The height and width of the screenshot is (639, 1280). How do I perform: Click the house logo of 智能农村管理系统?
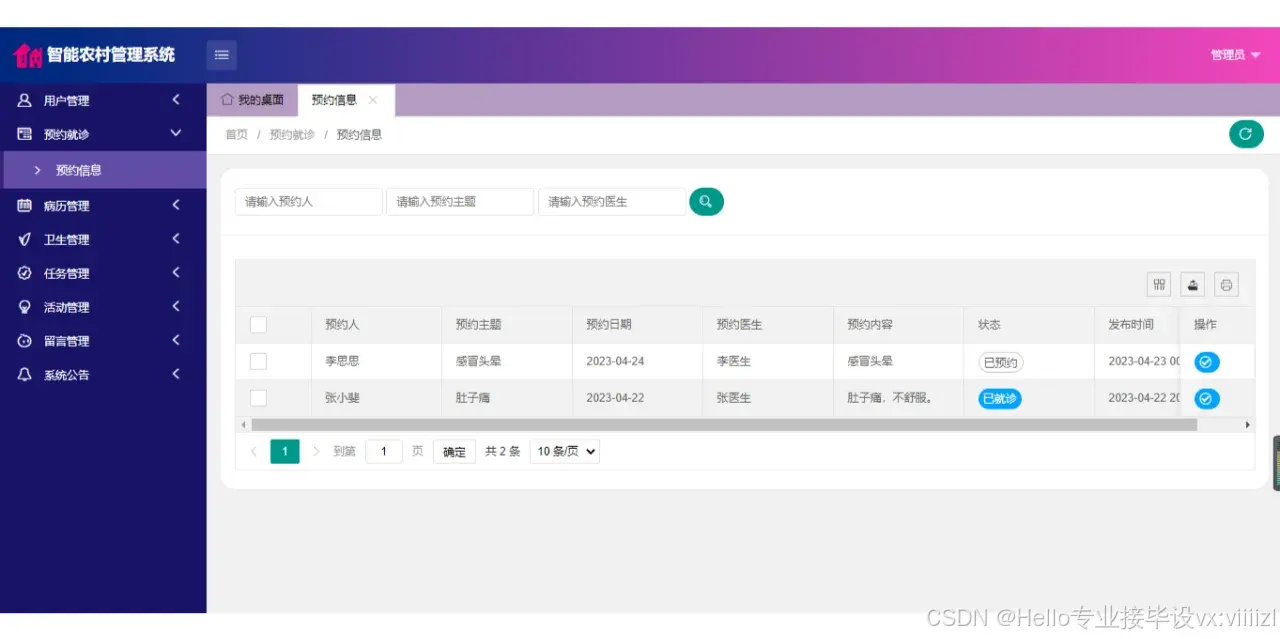pos(27,56)
